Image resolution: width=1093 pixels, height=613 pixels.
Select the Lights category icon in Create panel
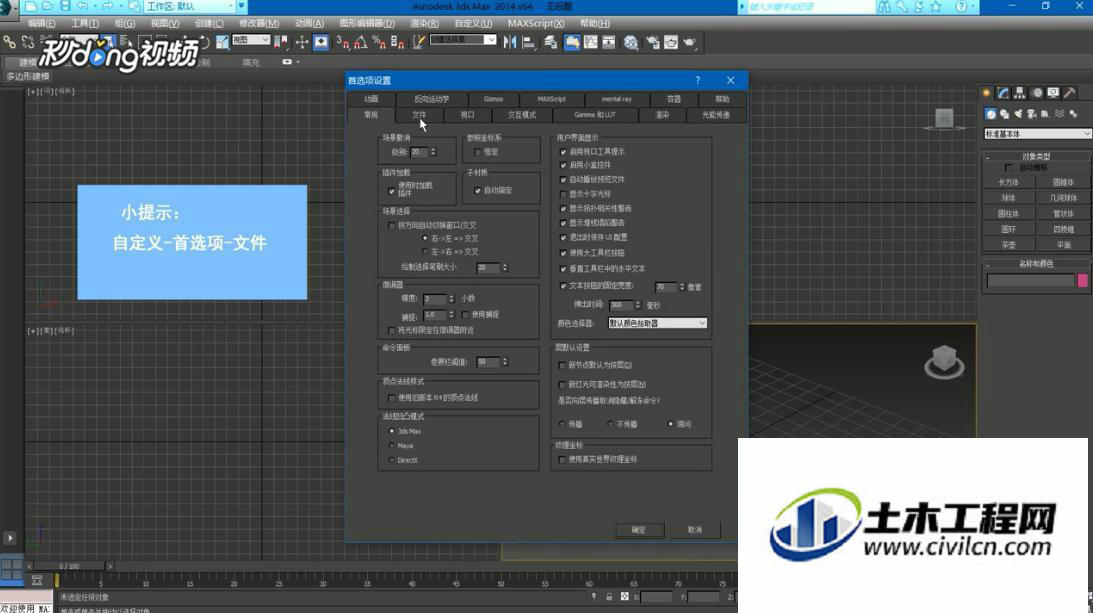[x=1018, y=114]
